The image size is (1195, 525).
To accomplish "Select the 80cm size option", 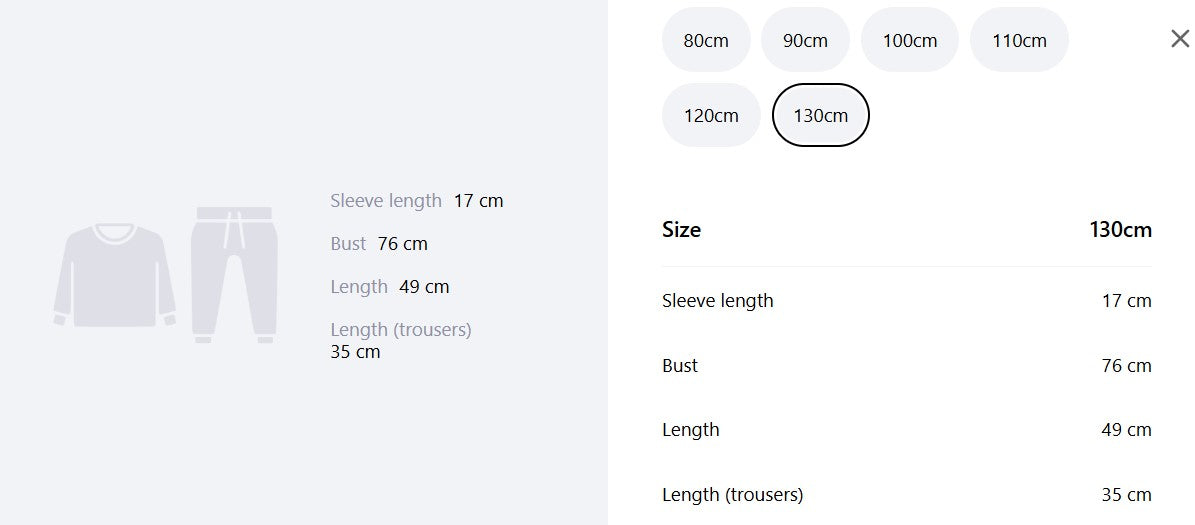I will [706, 40].
